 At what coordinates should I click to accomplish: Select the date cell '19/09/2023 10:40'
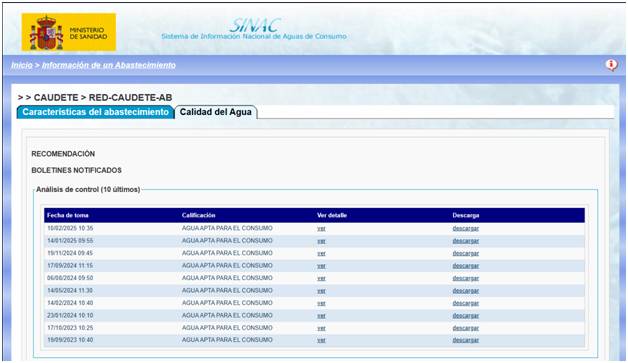click(70, 340)
